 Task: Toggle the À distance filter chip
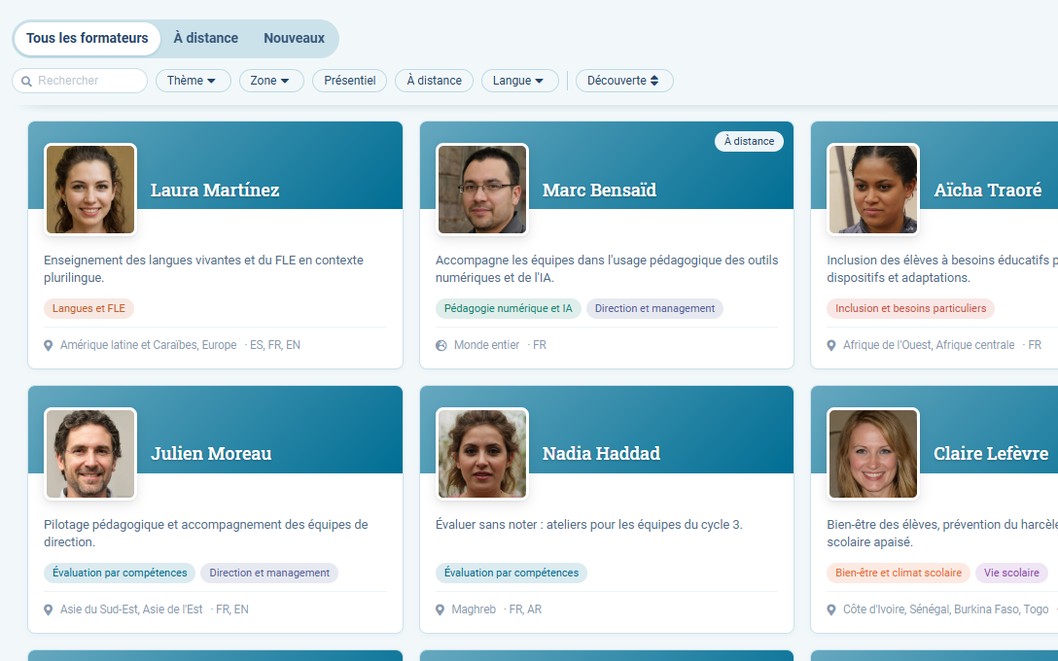(434, 81)
